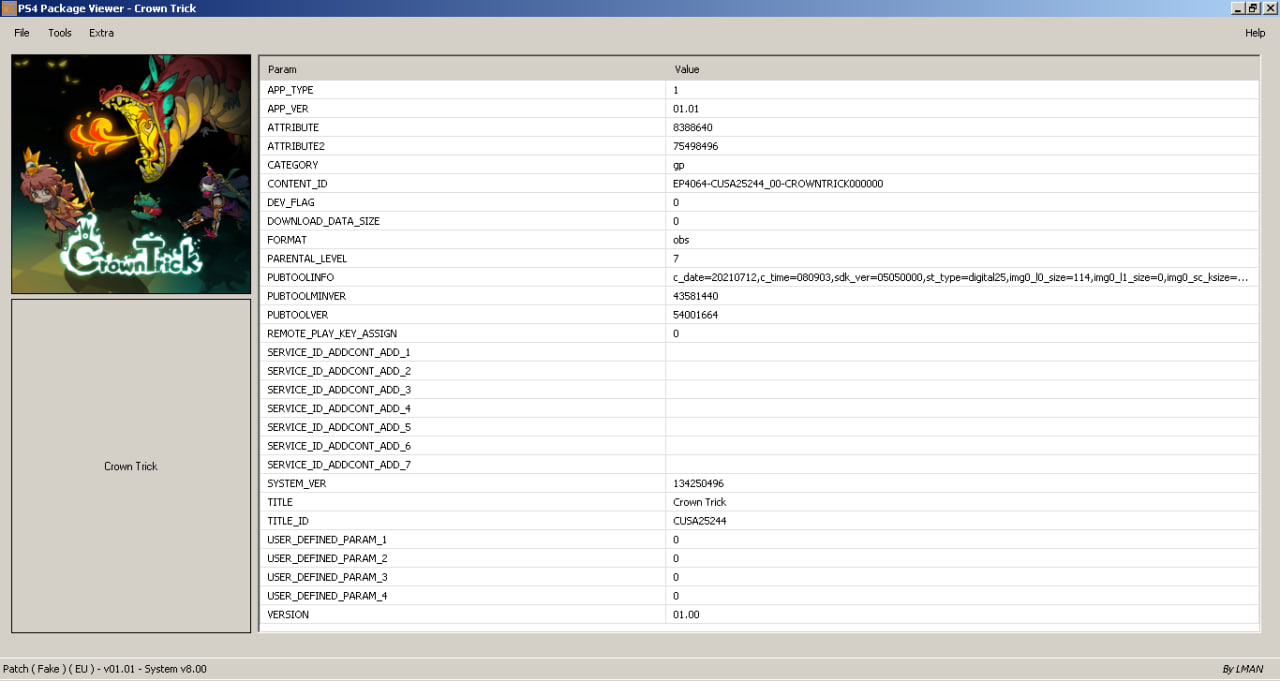Click the Patch (Fake) (EU) status bar text
The image size is (1280, 681).
click(105, 669)
